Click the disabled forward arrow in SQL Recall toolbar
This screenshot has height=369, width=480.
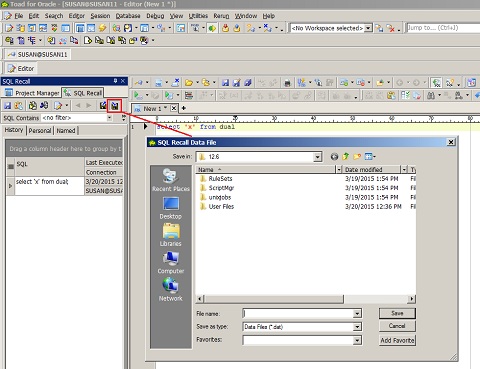89,106
